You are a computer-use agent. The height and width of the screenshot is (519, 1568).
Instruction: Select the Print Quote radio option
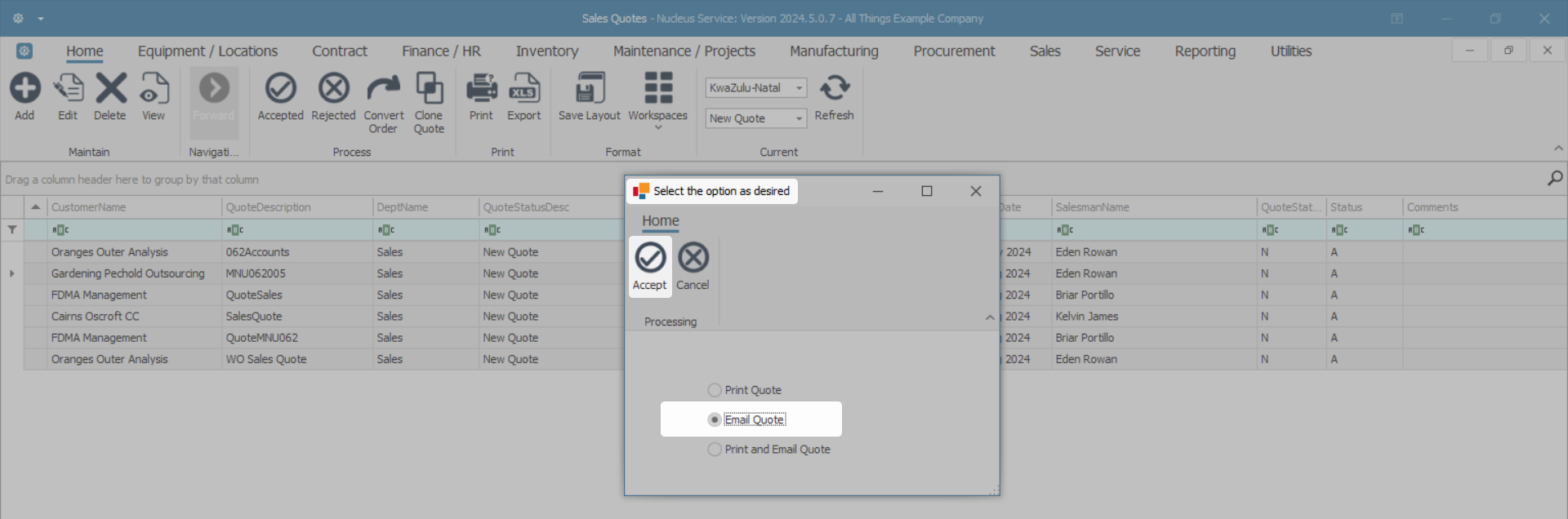click(745, 390)
